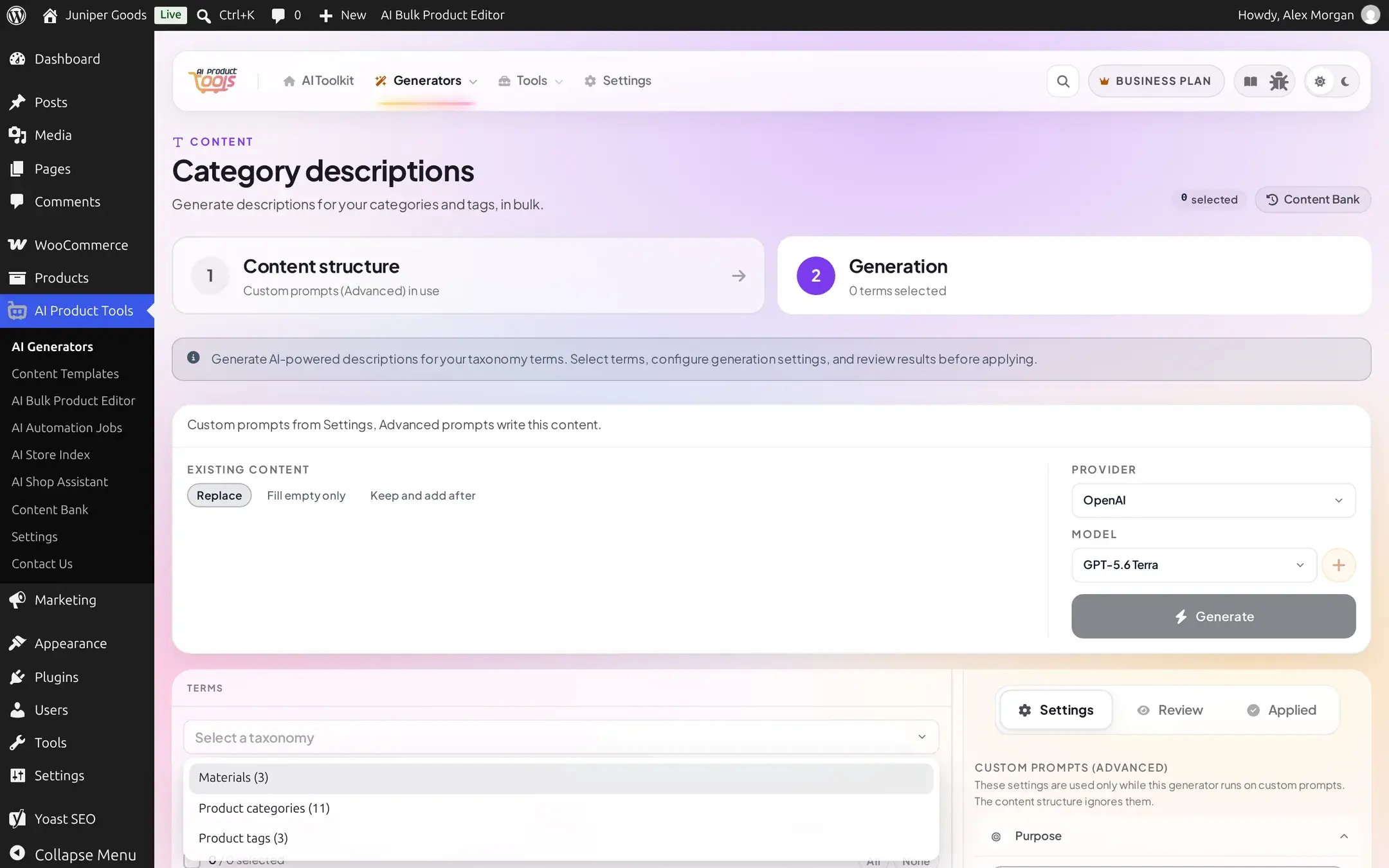Select the Settings tab in right panel
1389x868 pixels.
(x=1056, y=710)
